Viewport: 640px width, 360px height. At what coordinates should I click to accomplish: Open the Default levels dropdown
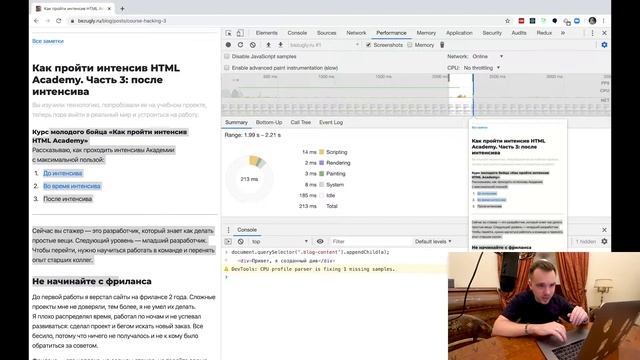[x=433, y=242]
